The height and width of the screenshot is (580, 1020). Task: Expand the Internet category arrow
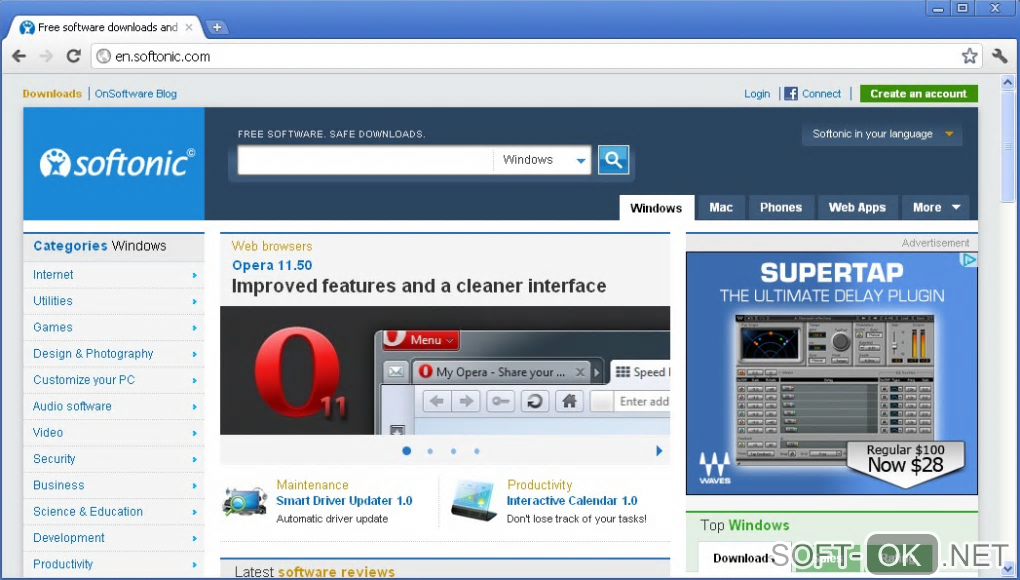point(195,276)
